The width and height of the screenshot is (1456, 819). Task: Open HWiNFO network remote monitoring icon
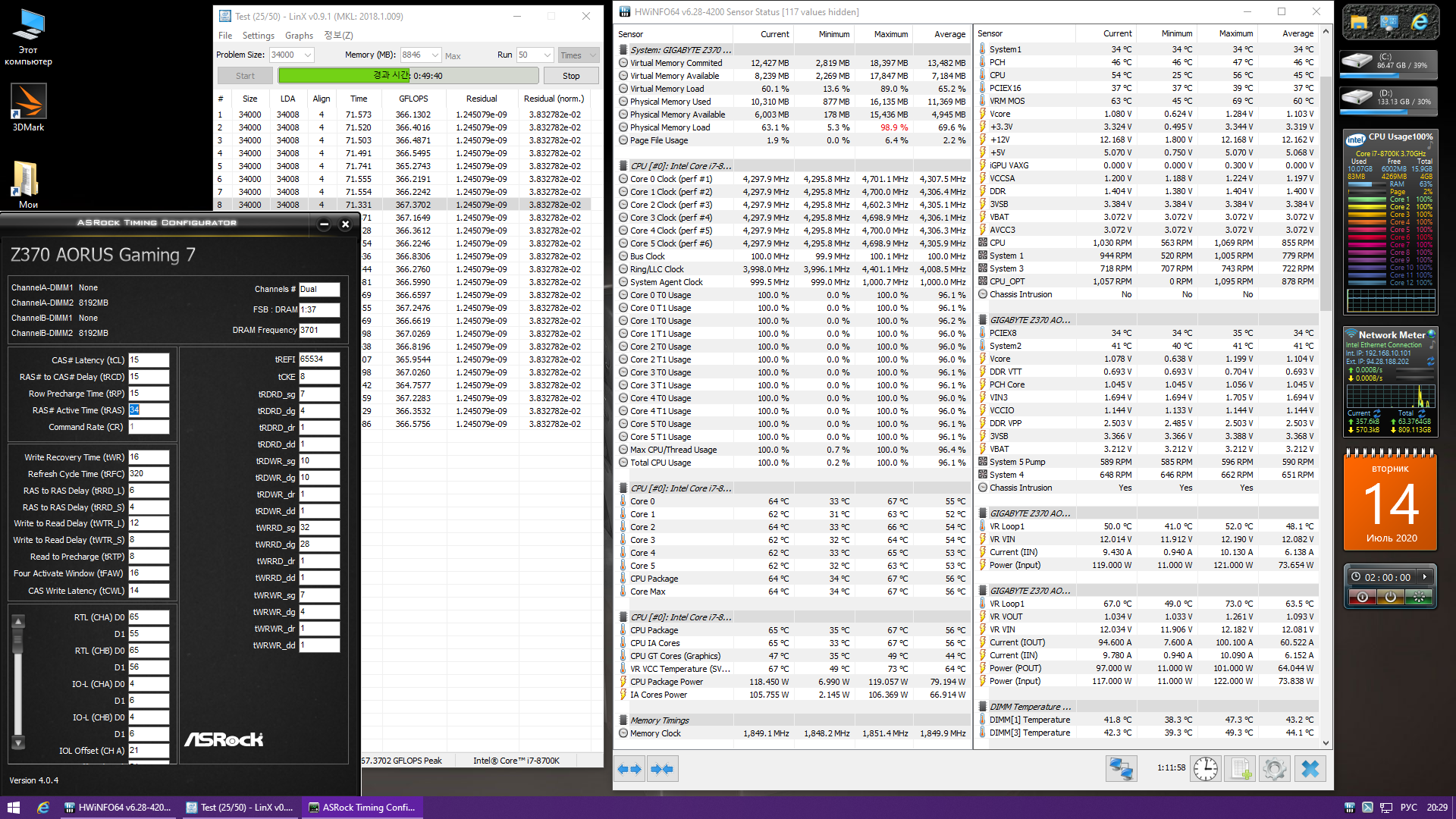pyautogui.click(x=1121, y=769)
